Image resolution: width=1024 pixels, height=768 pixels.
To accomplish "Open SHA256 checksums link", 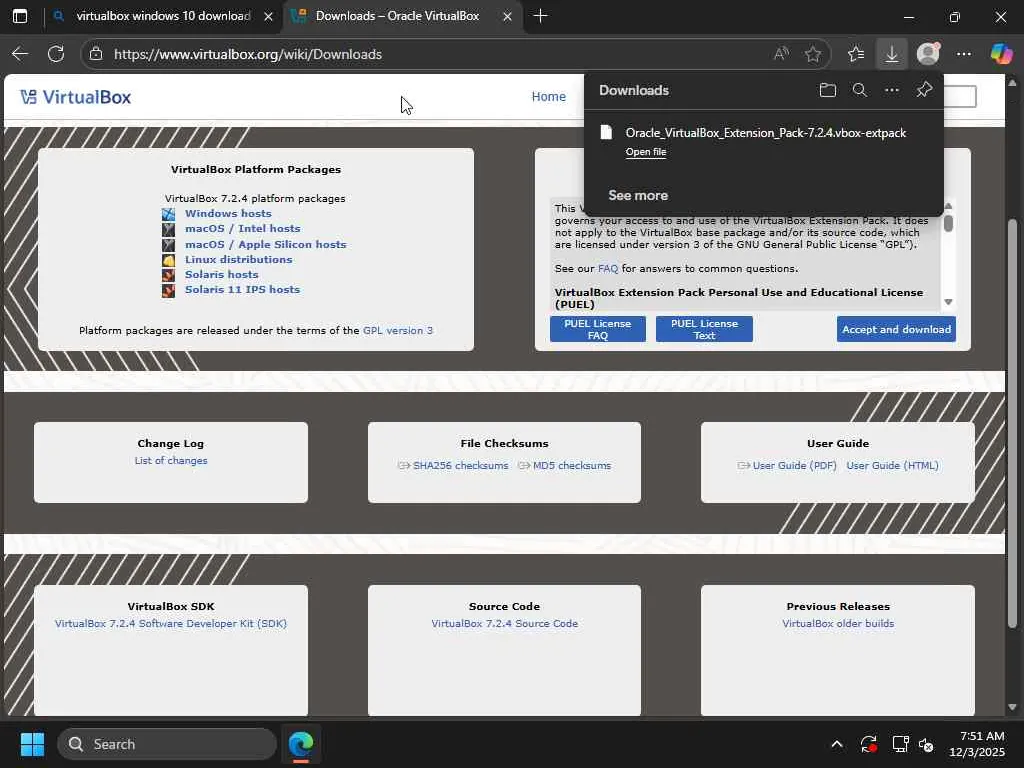I will (x=460, y=466).
